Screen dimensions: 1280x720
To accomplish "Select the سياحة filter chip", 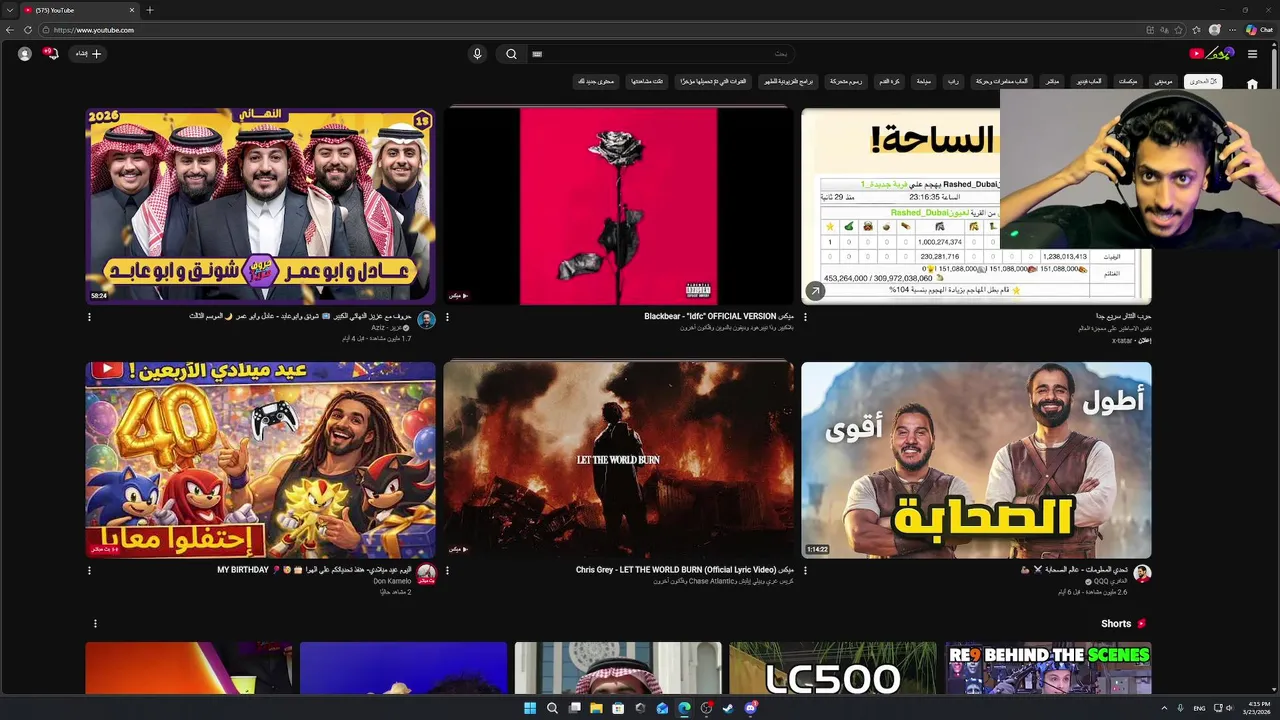I will (924, 81).
